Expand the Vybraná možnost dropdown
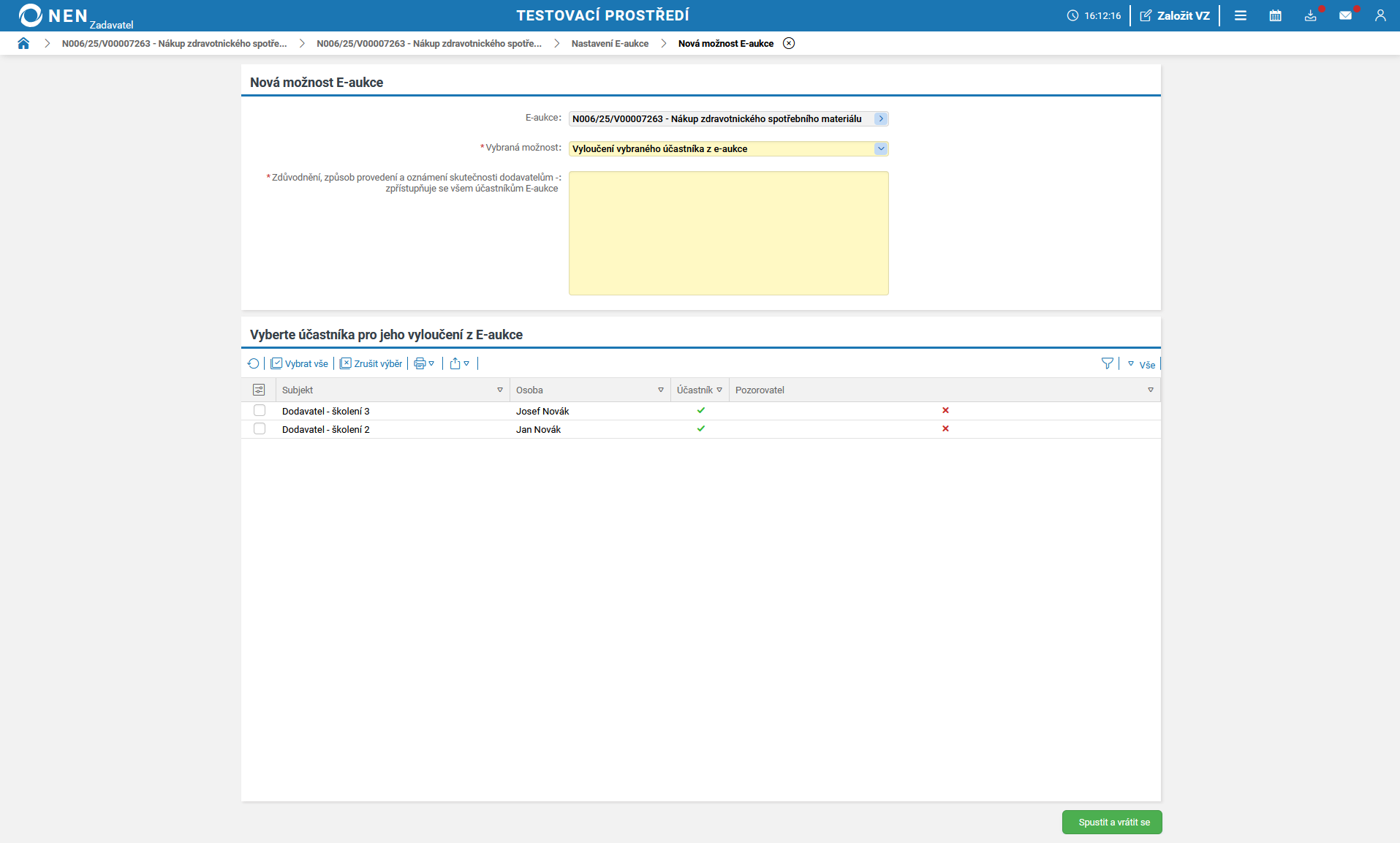Screen dimensions: 1400x843 pos(880,149)
